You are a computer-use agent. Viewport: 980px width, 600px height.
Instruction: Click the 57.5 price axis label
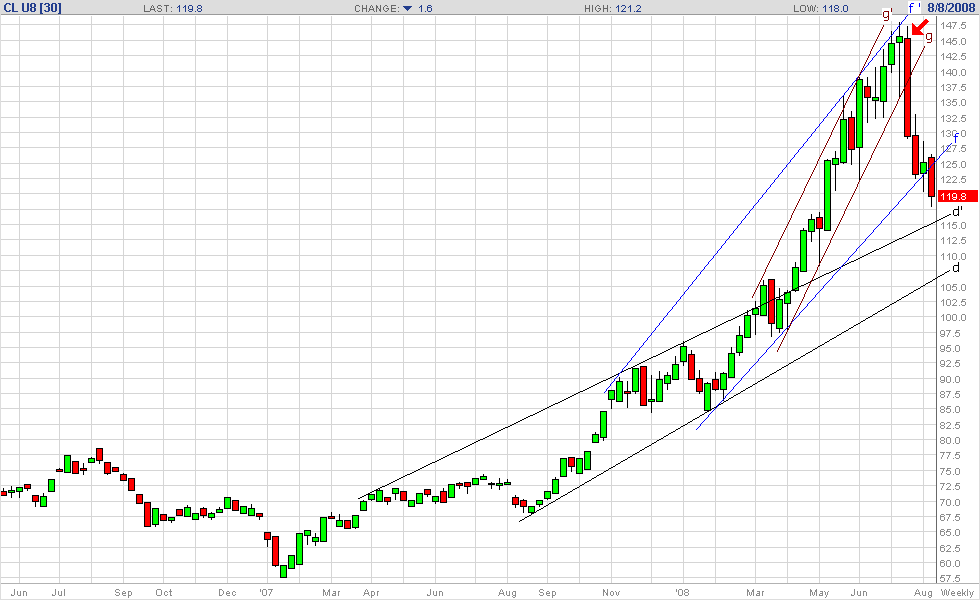[951, 579]
